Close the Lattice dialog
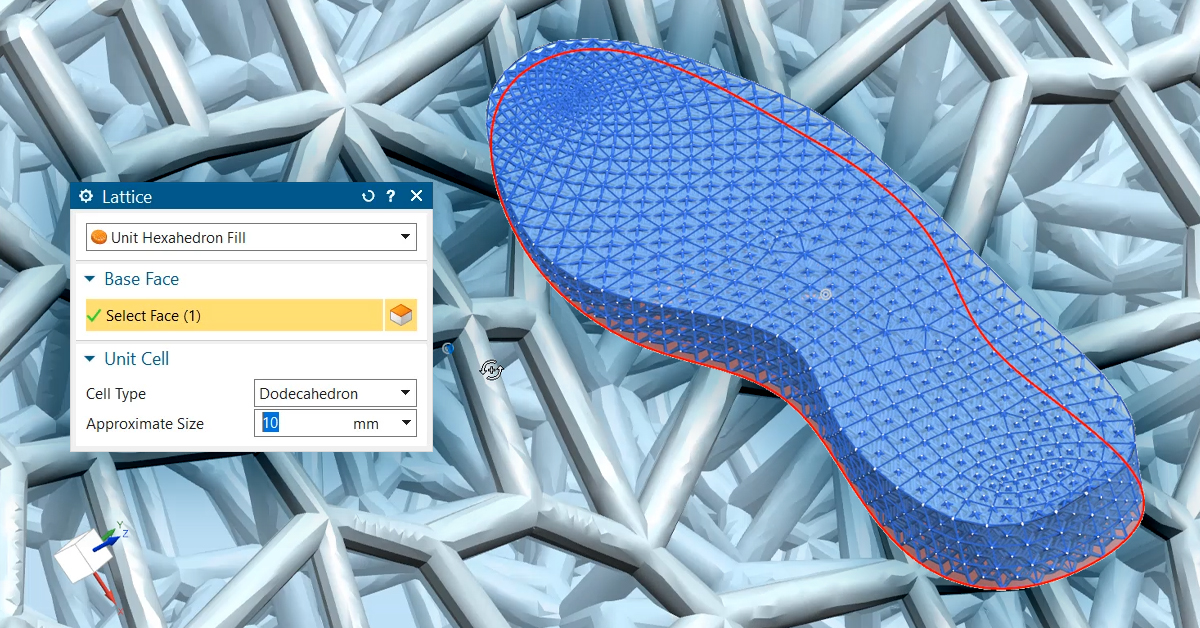 [x=416, y=197]
